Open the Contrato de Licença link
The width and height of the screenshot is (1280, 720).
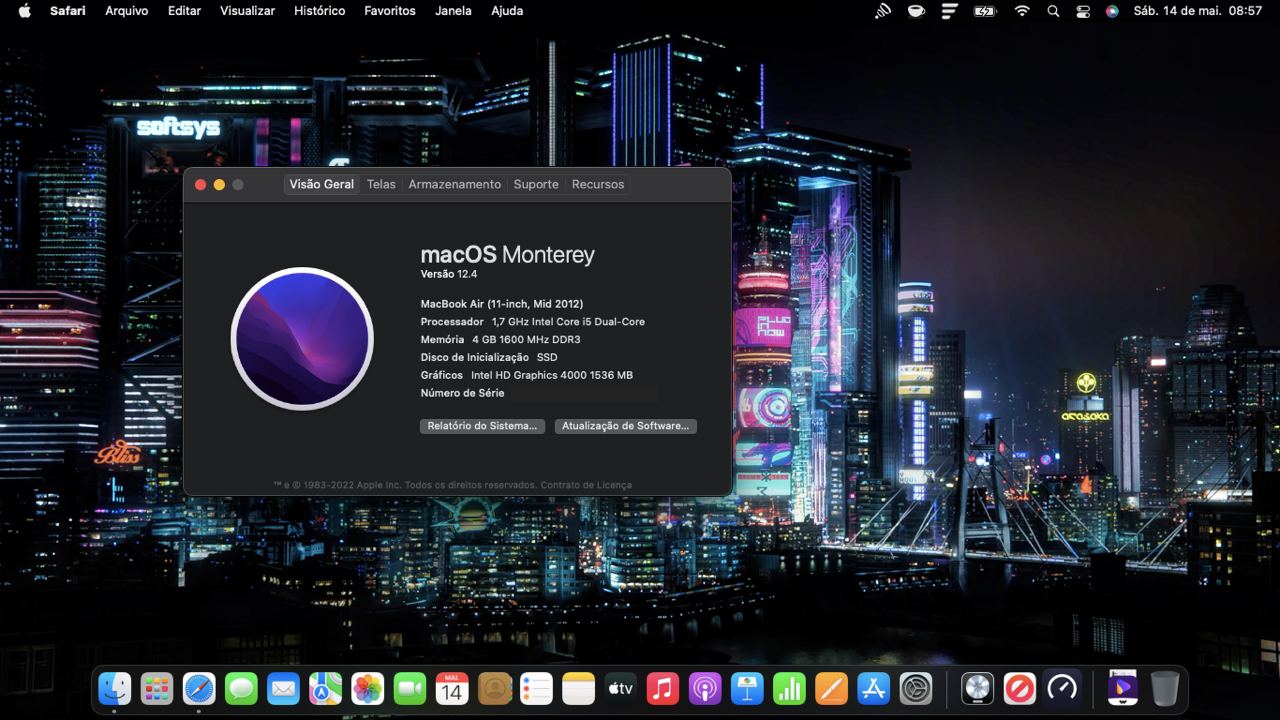(x=586, y=485)
